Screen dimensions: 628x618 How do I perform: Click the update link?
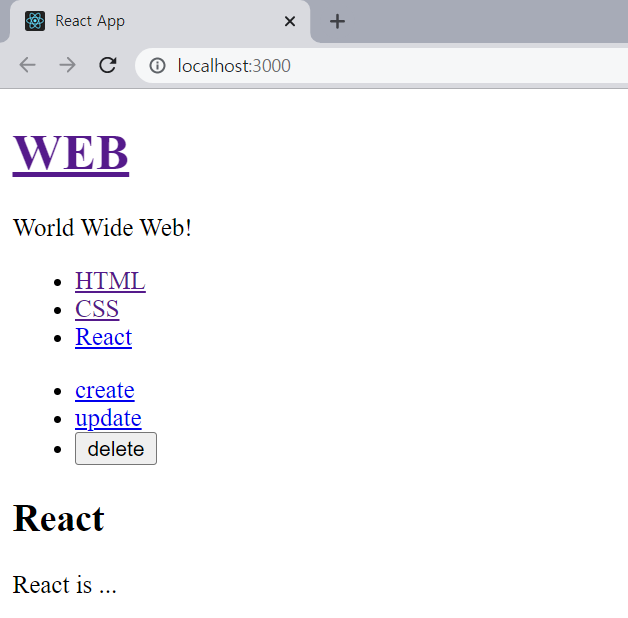point(108,419)
